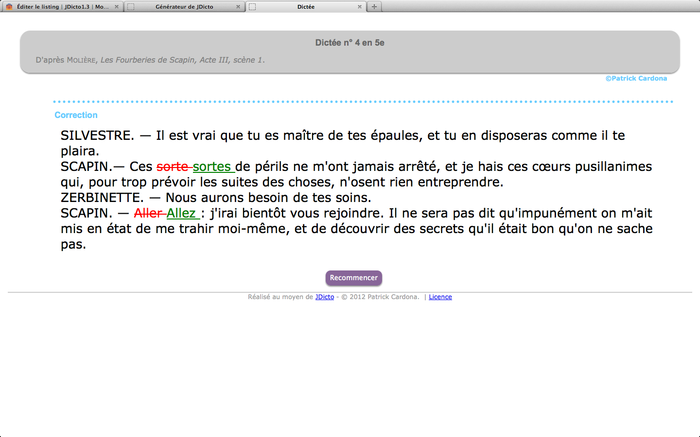This screenshot has width=700, height=437.
Task: Open a new tab with the plus button
Action: 374,6
